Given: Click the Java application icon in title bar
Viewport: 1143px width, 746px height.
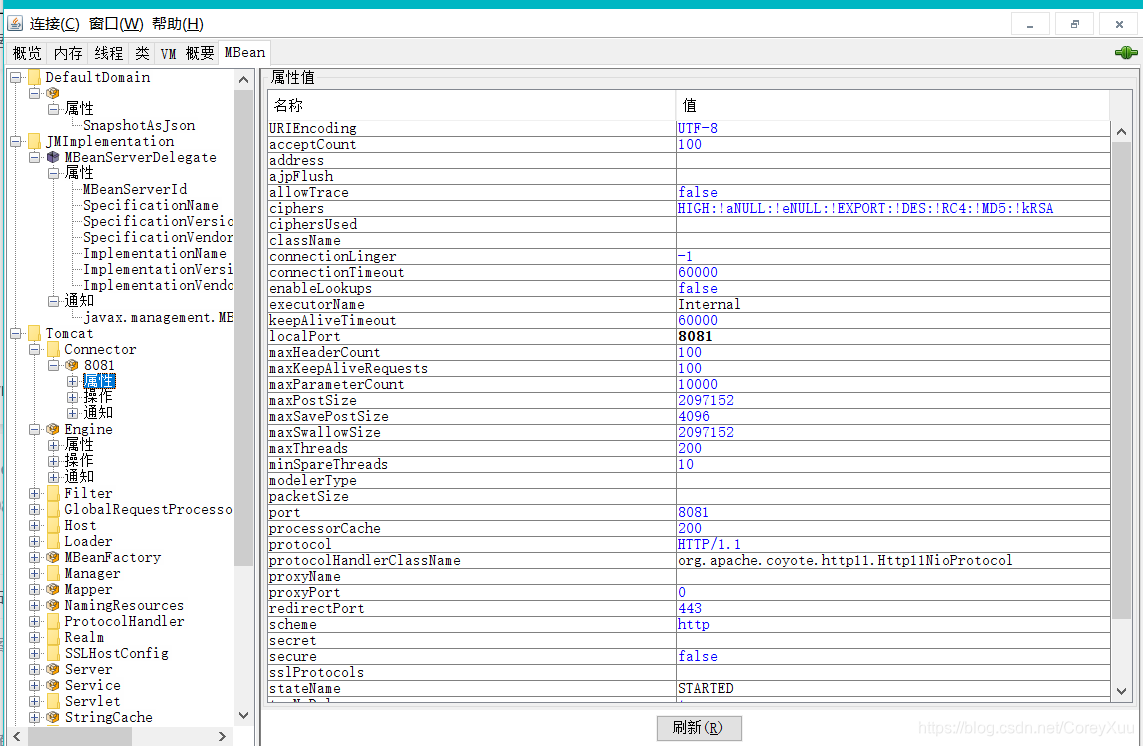Looking at the screenshot, I should (15, 23).
